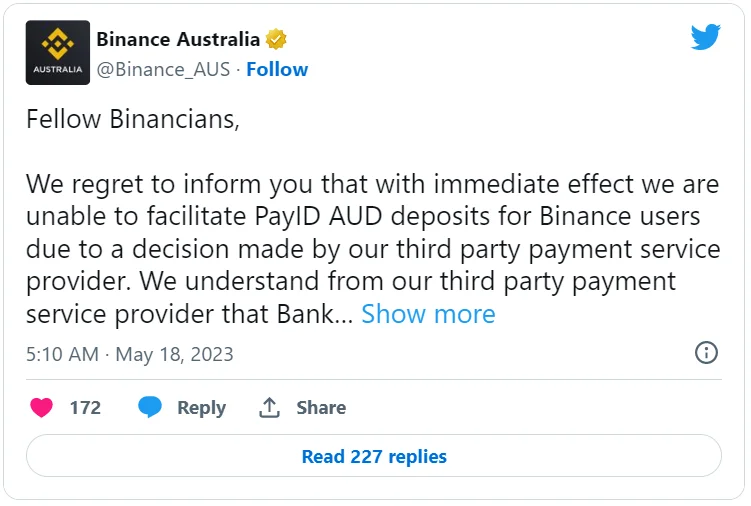The height and width of the screenshot is (506, 751).
Task: Open the Read 227 replies button
Action: [x=374, y=457]
